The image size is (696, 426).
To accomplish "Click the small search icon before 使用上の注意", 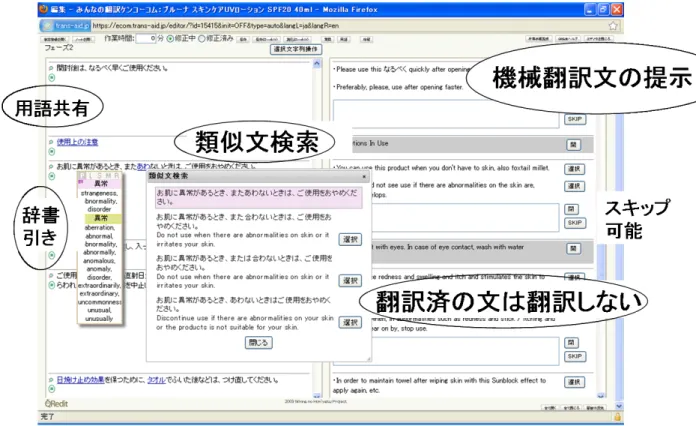I will (x=51, y=142).
